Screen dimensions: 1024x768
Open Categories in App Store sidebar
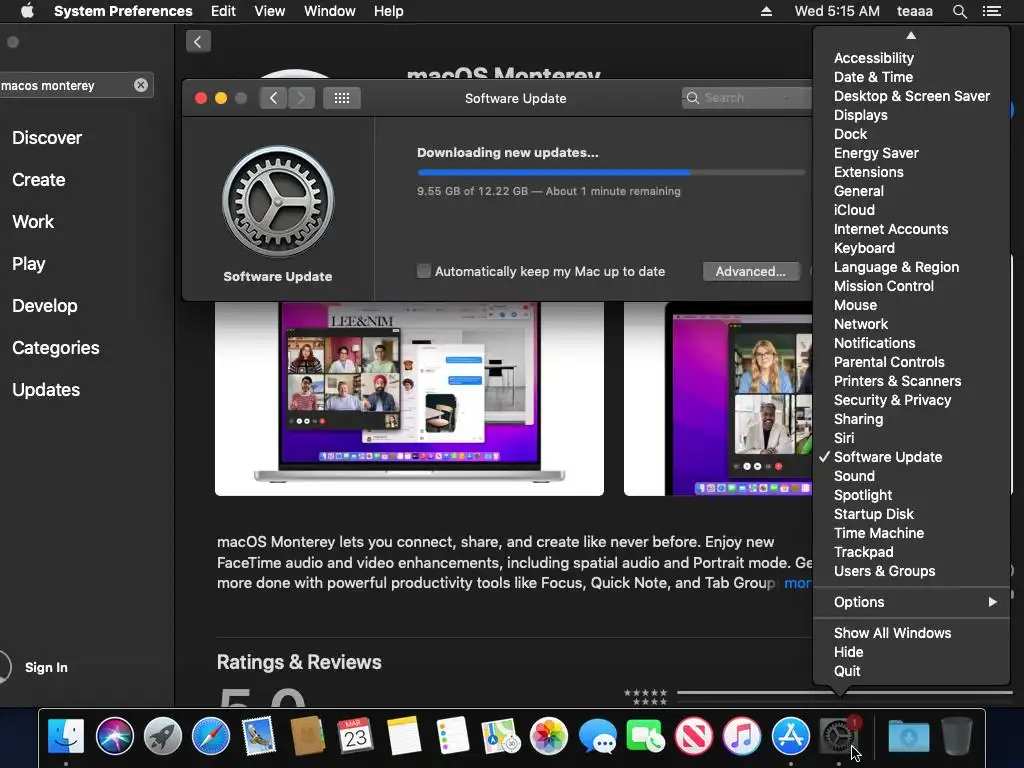coord(56,347)
